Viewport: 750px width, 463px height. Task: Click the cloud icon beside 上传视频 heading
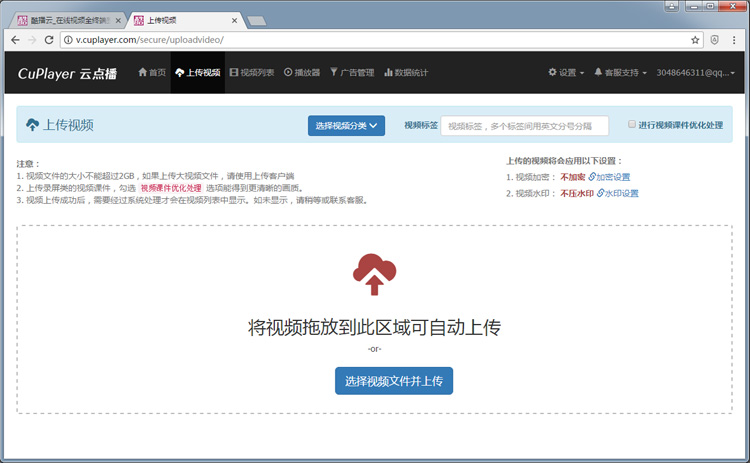33,125
